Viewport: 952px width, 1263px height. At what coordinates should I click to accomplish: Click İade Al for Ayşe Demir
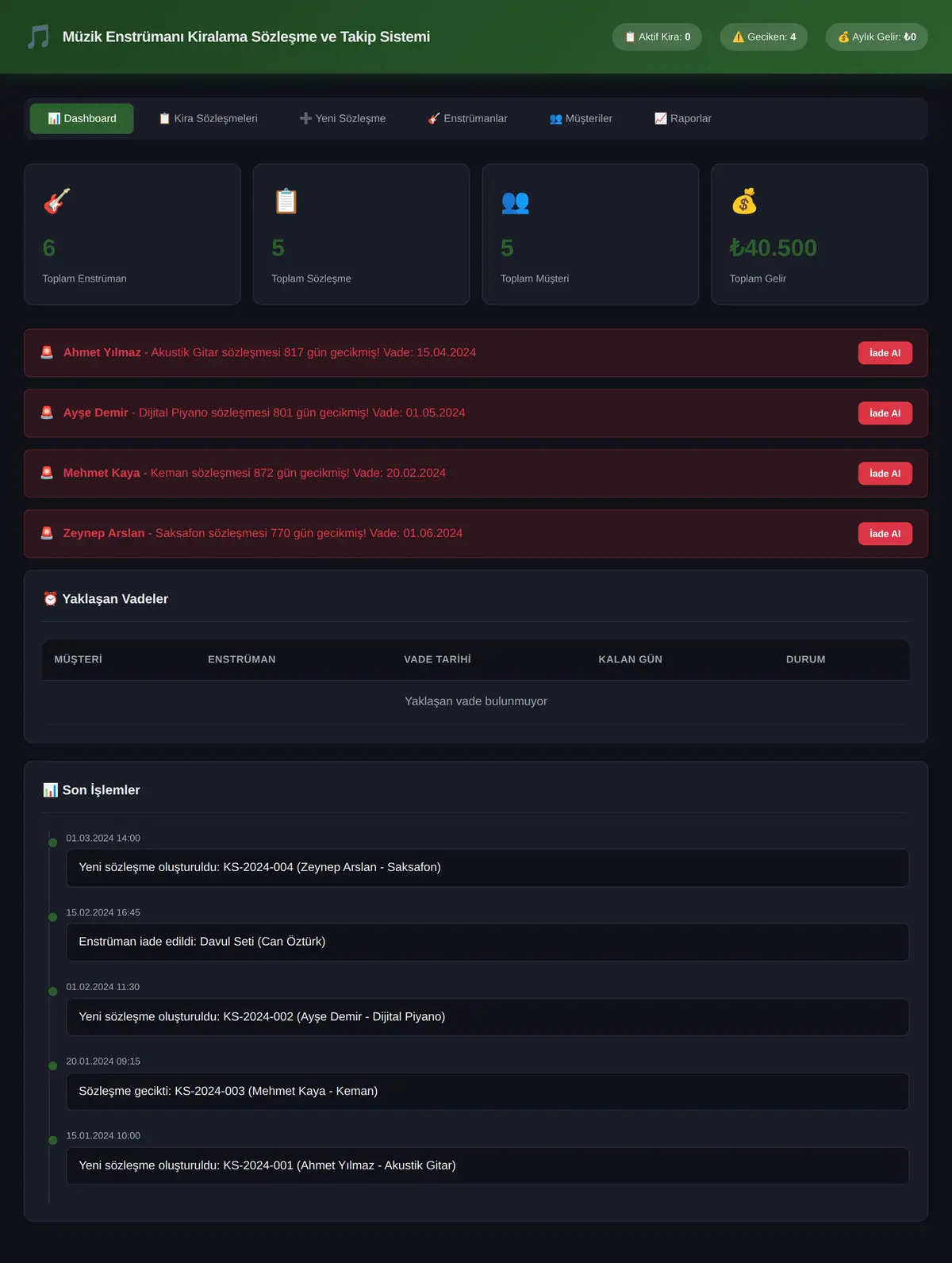[x=885, y=413]
